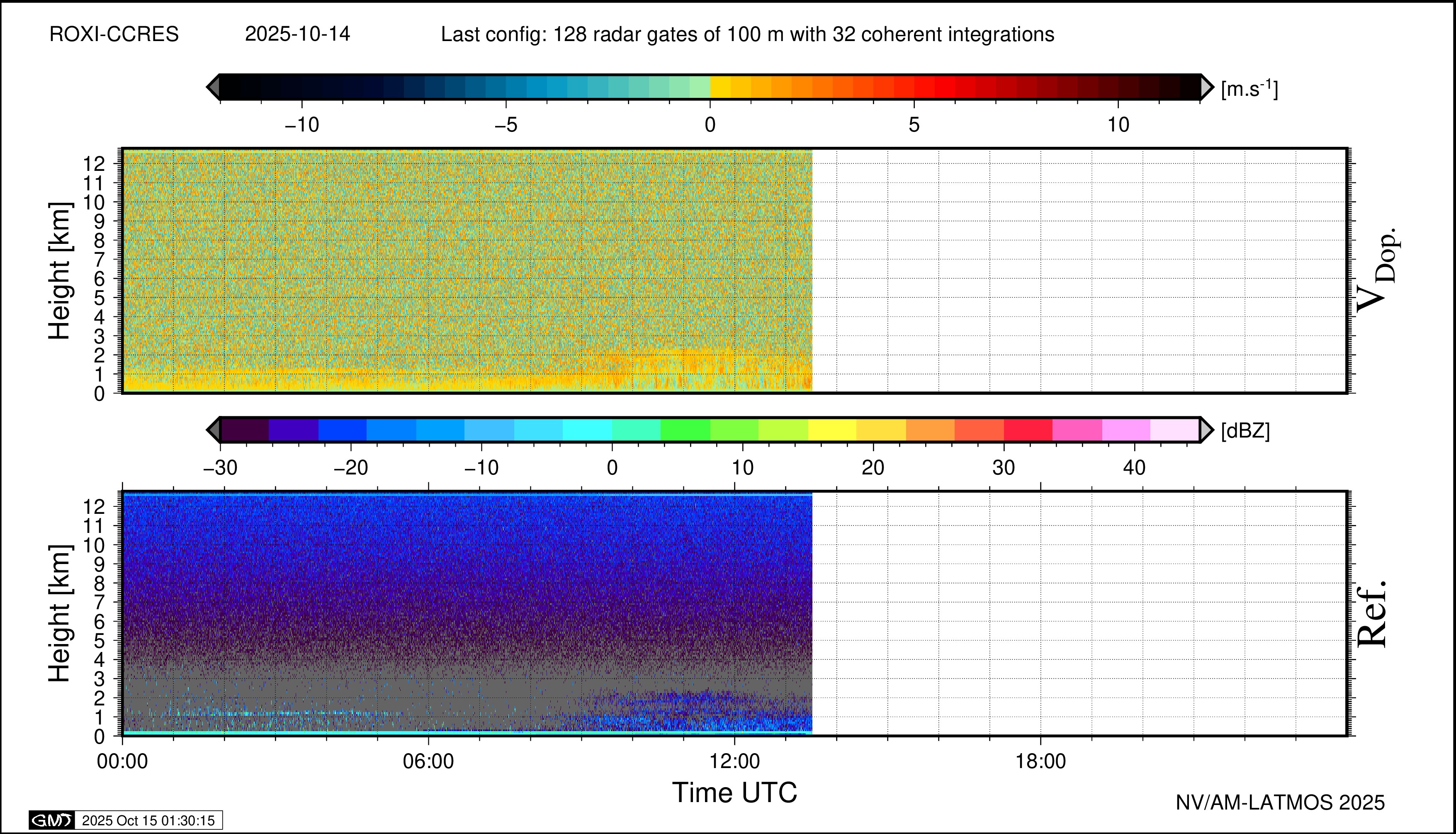
Task: Click right arrow of dBZ colorbar
Action: 1206,430
